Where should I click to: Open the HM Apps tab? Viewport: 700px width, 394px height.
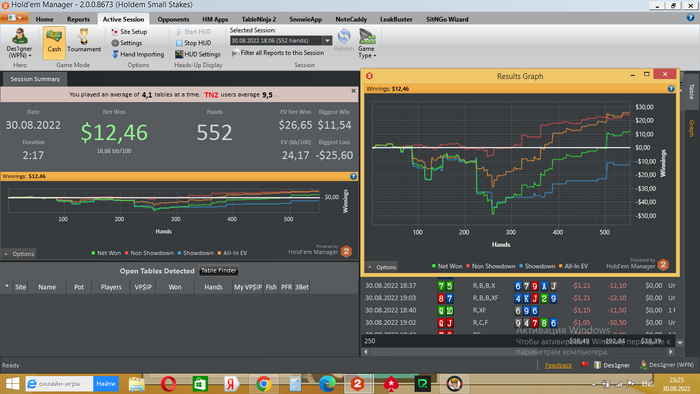pos(215,19)
